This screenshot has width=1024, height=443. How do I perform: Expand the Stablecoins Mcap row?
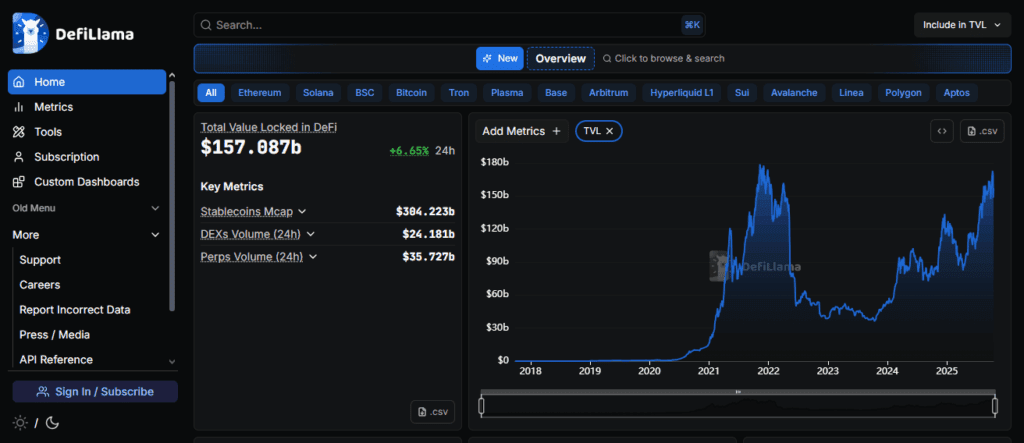click(302, 211)
